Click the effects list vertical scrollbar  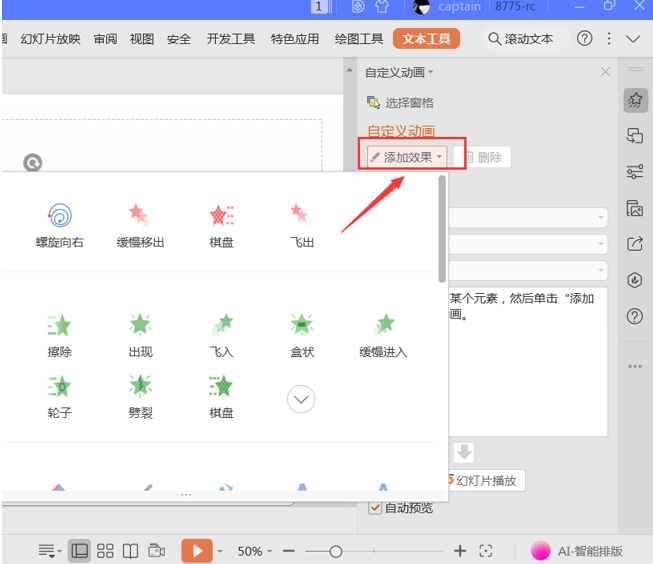point(442,229)
